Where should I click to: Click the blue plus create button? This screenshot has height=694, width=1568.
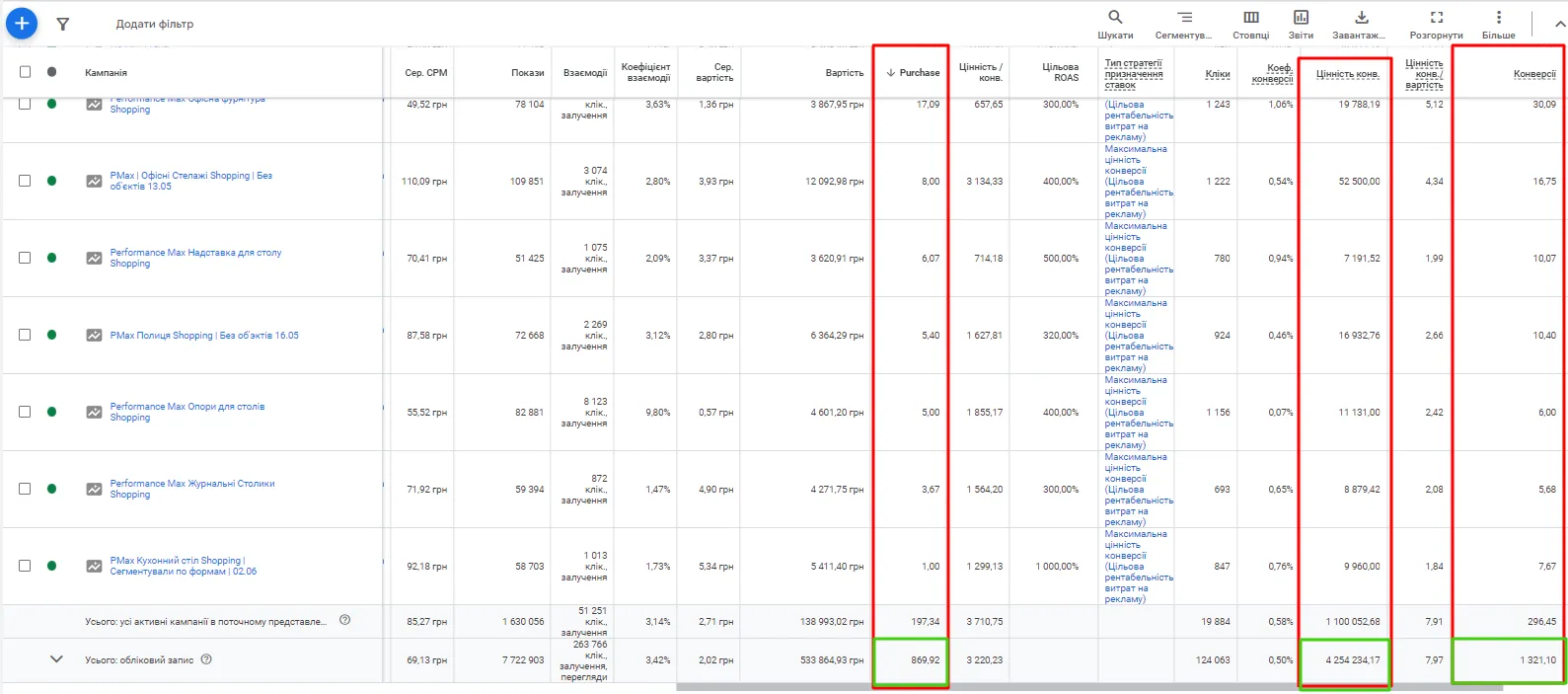(x=22, y=24)
